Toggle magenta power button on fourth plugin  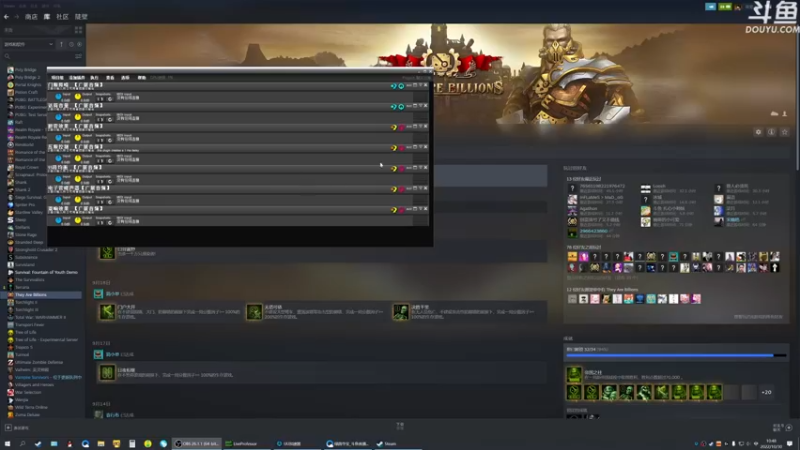(401, 148)
